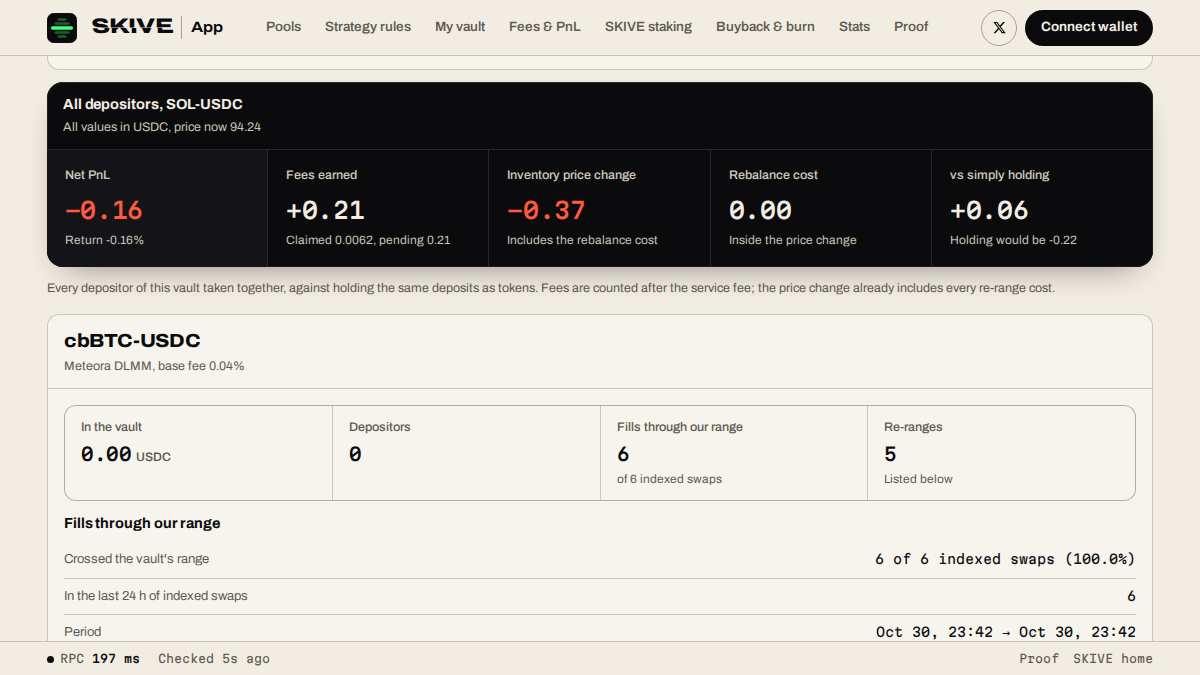
Task: Click the 'Every depositor of this vault' explanation text
Action: click(x=551, y=288)
